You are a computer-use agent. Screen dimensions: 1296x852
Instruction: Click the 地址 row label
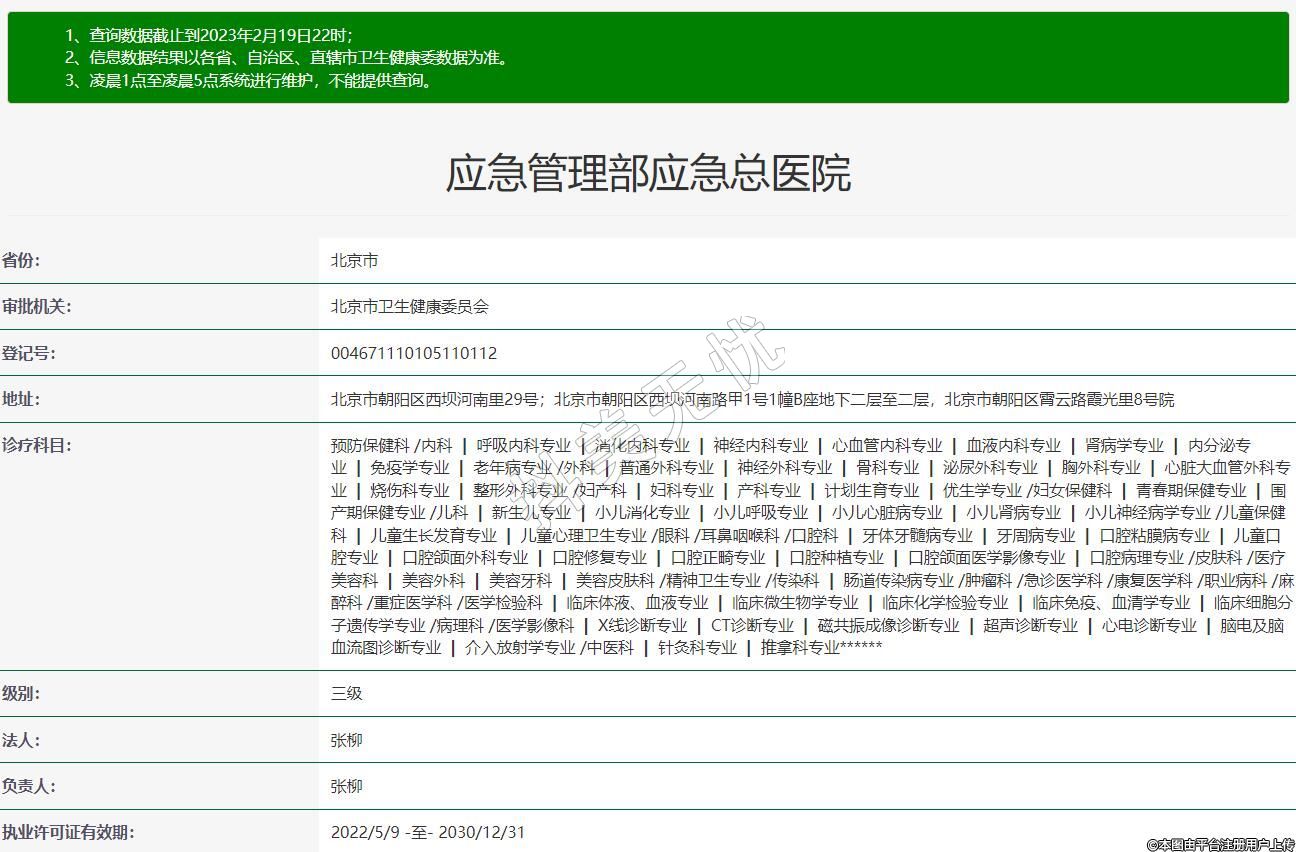21,399
